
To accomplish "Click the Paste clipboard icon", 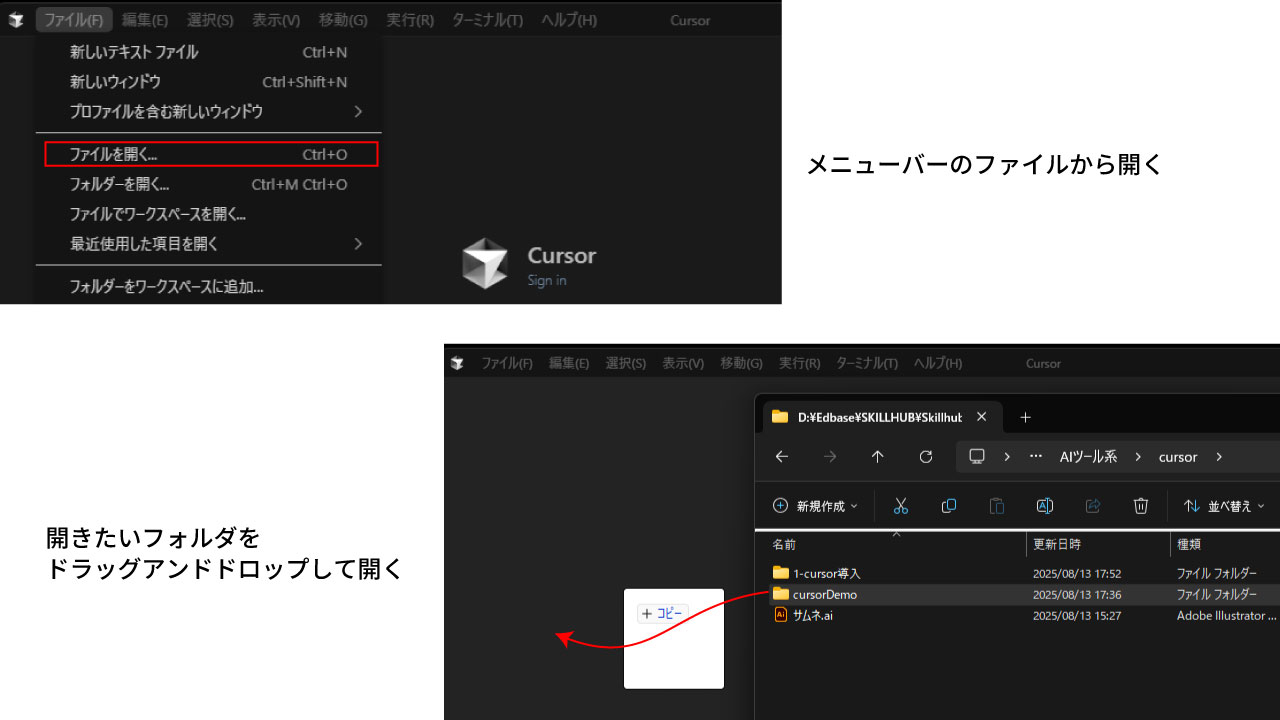I will click(997, 506).
